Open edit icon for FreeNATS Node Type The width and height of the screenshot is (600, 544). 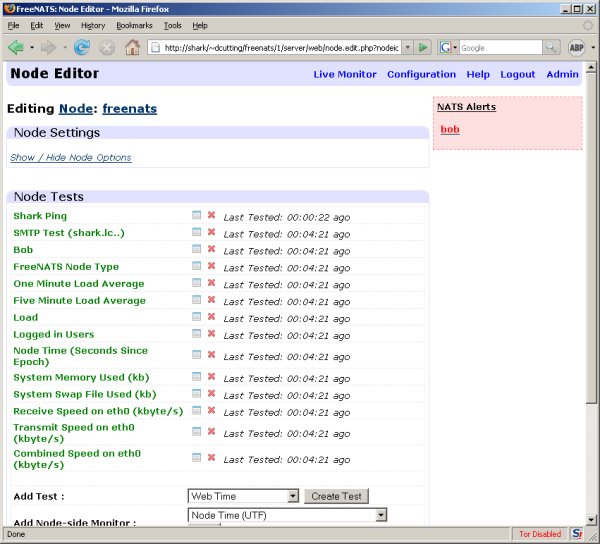196,265
